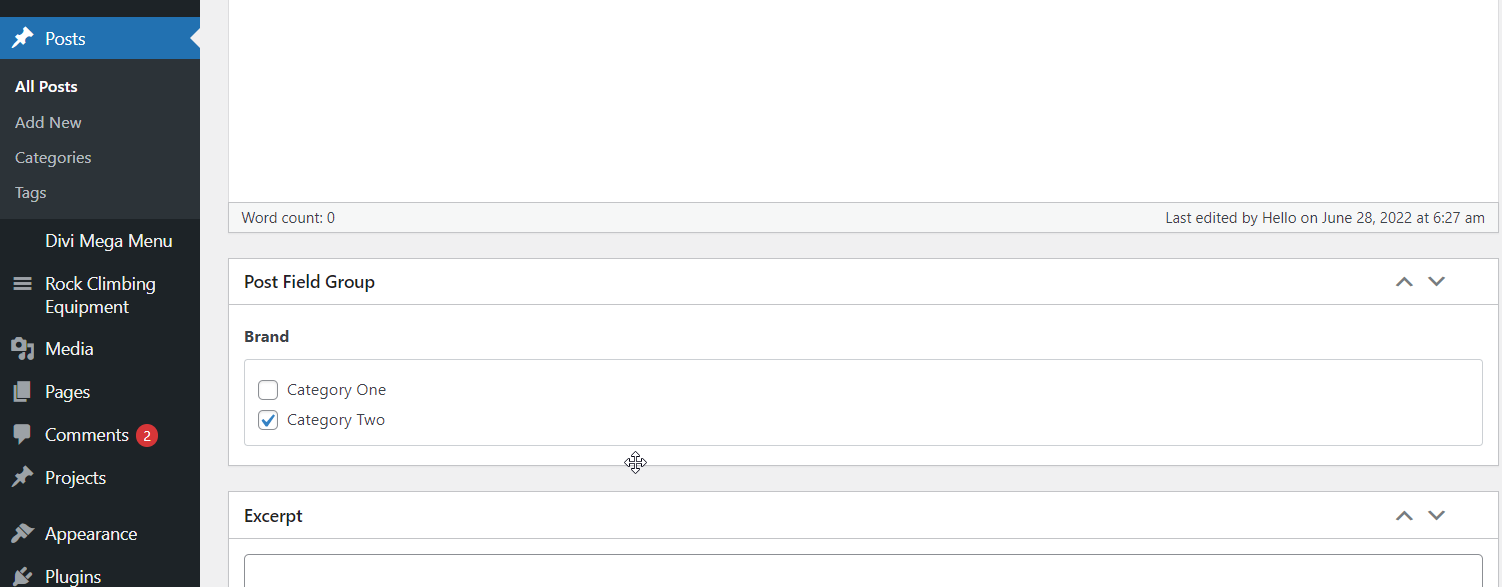Uncheck the Category Two checkbox
1502x587 pixels.
tap(268, 420)
